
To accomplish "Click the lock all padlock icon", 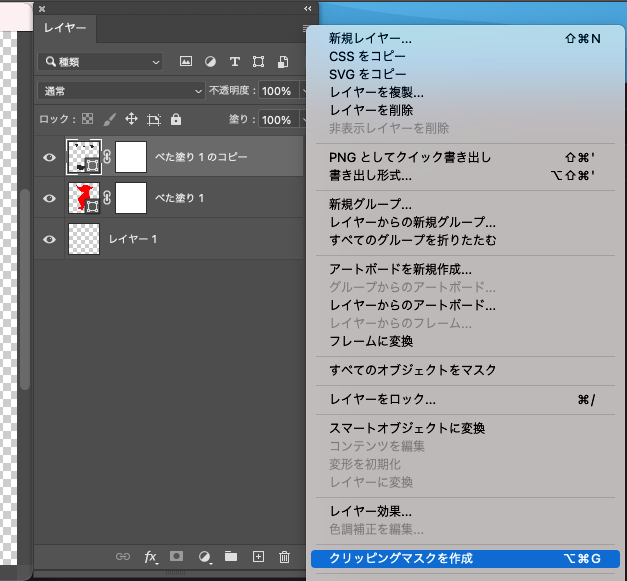I will click(176, 120).
